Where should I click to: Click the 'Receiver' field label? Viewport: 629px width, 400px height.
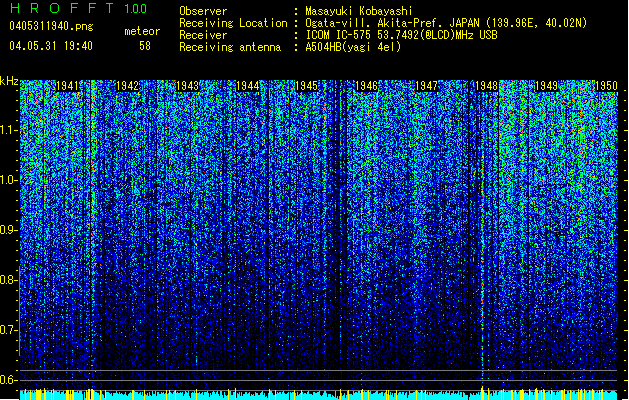coord(203,35)
